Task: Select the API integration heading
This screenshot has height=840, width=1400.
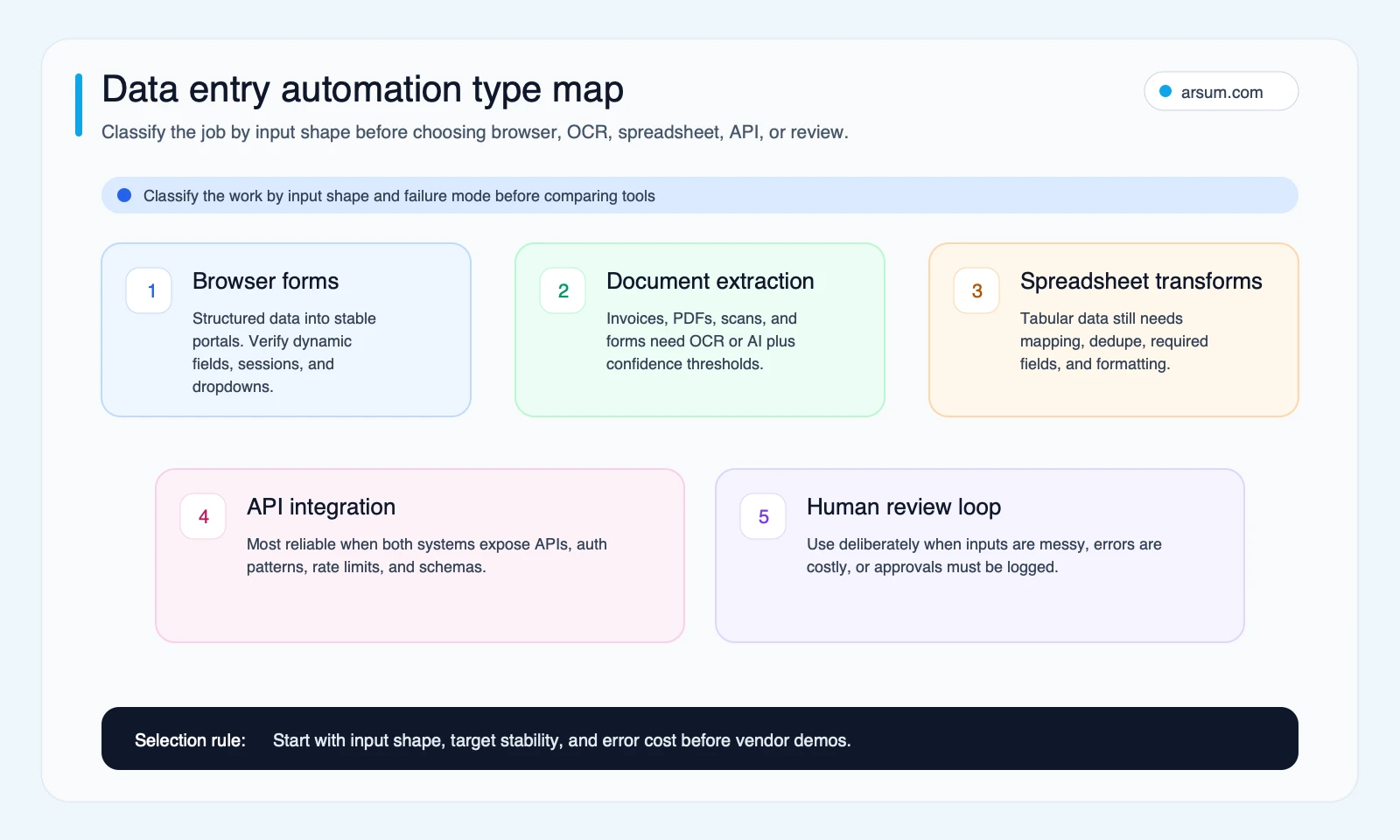Action: (321, 507)
